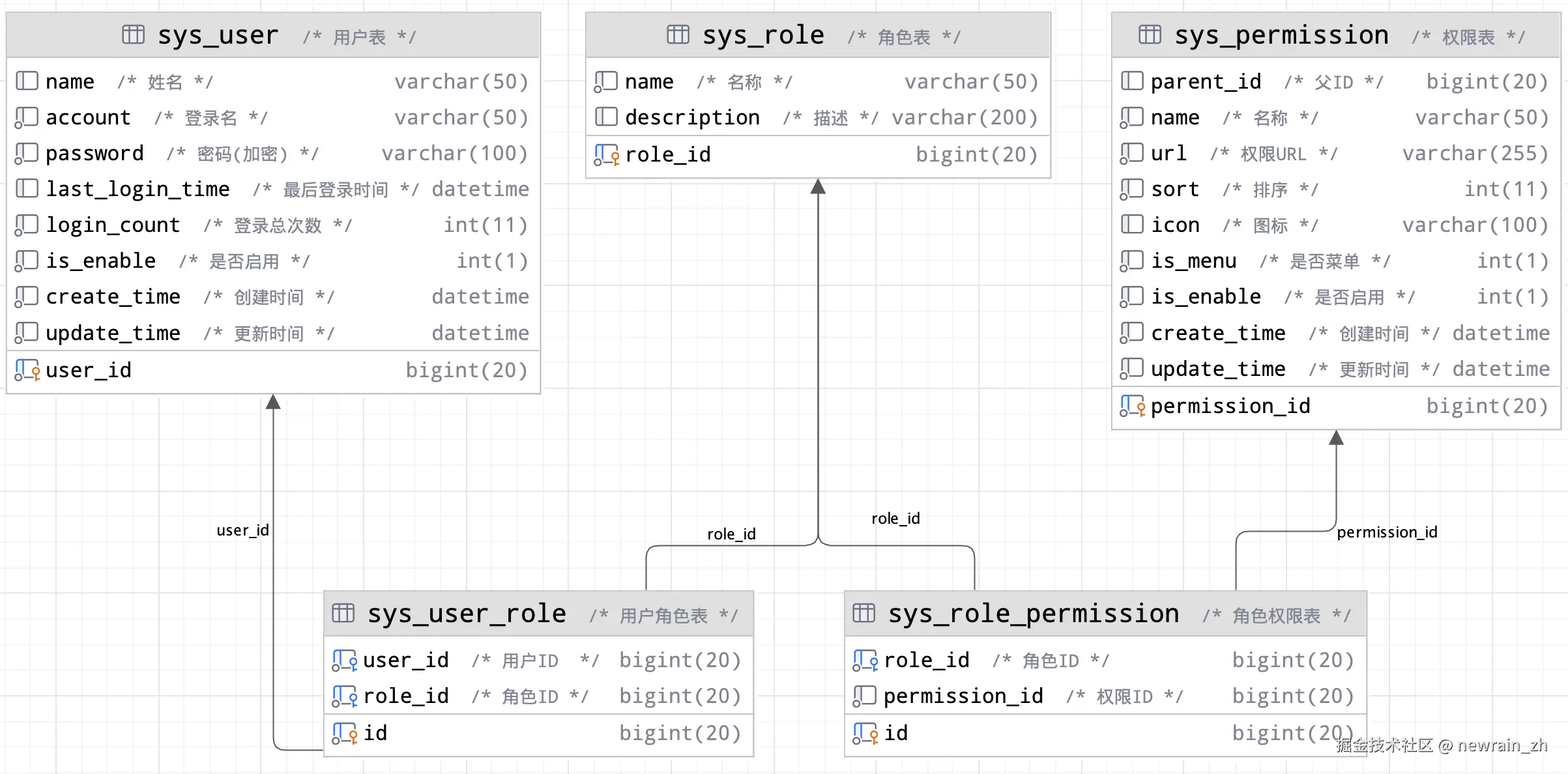
Task: Click the sys_user_role table icon
Action: [x=343, y=613]
